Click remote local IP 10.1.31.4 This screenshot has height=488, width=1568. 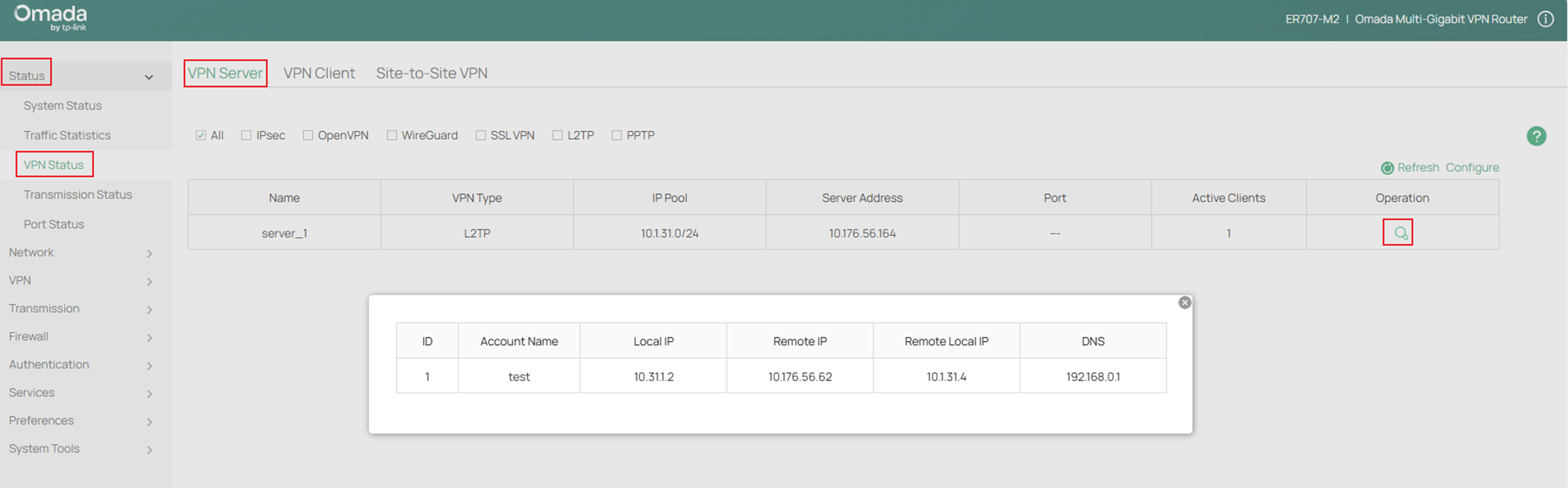click(x=946, y=377)
